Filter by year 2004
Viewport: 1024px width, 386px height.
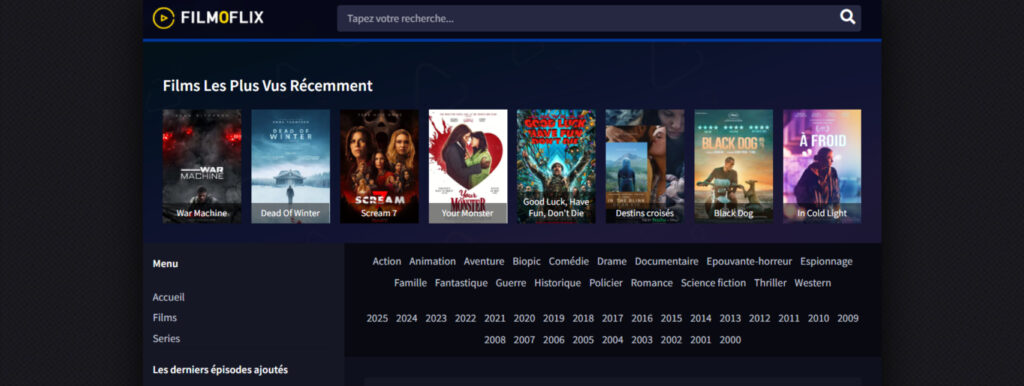(613, 340)
